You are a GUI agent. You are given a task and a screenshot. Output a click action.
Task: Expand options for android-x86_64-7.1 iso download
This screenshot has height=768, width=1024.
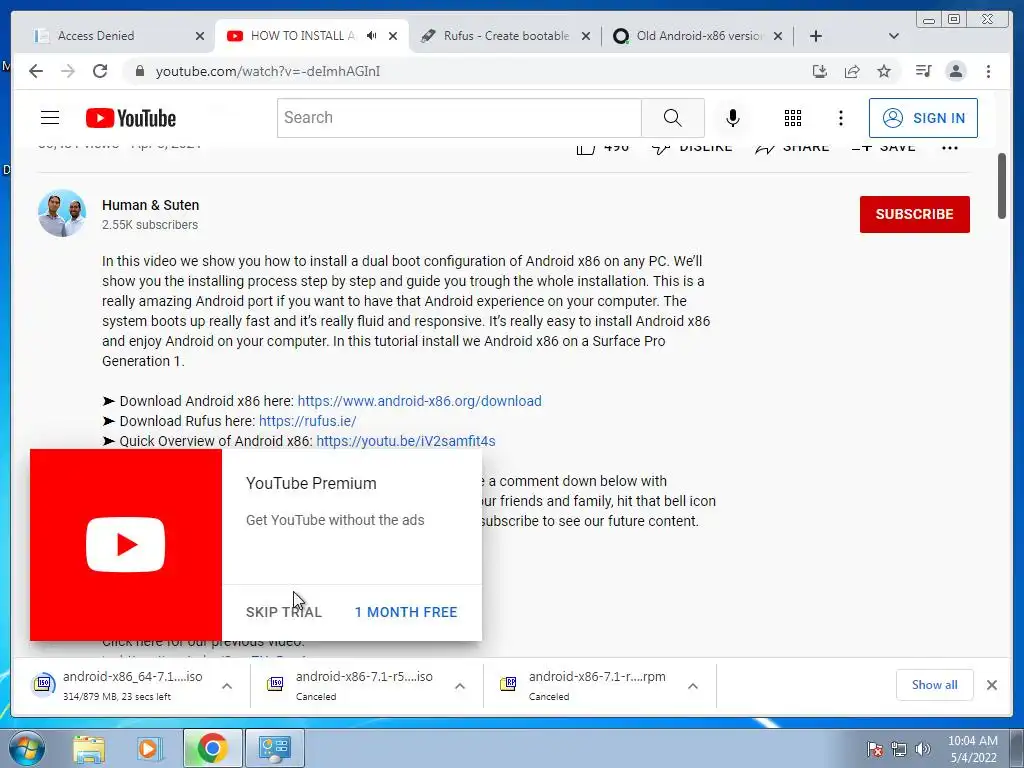pos(227,686)
